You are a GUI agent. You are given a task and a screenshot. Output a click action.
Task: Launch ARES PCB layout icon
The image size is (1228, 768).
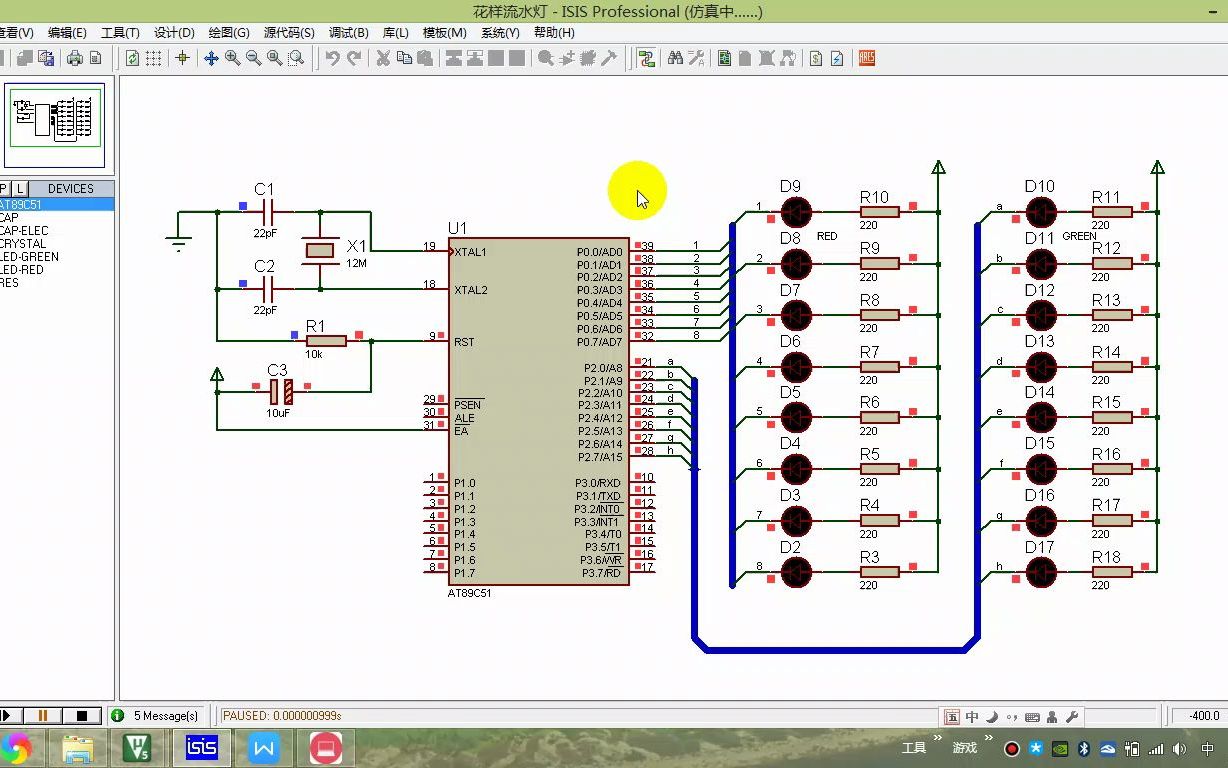click(866, 58)
